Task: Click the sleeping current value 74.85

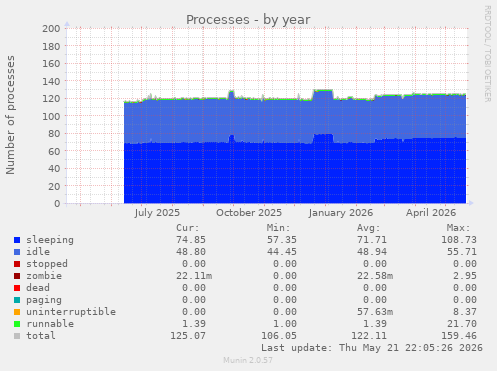Action: [191, 240]
